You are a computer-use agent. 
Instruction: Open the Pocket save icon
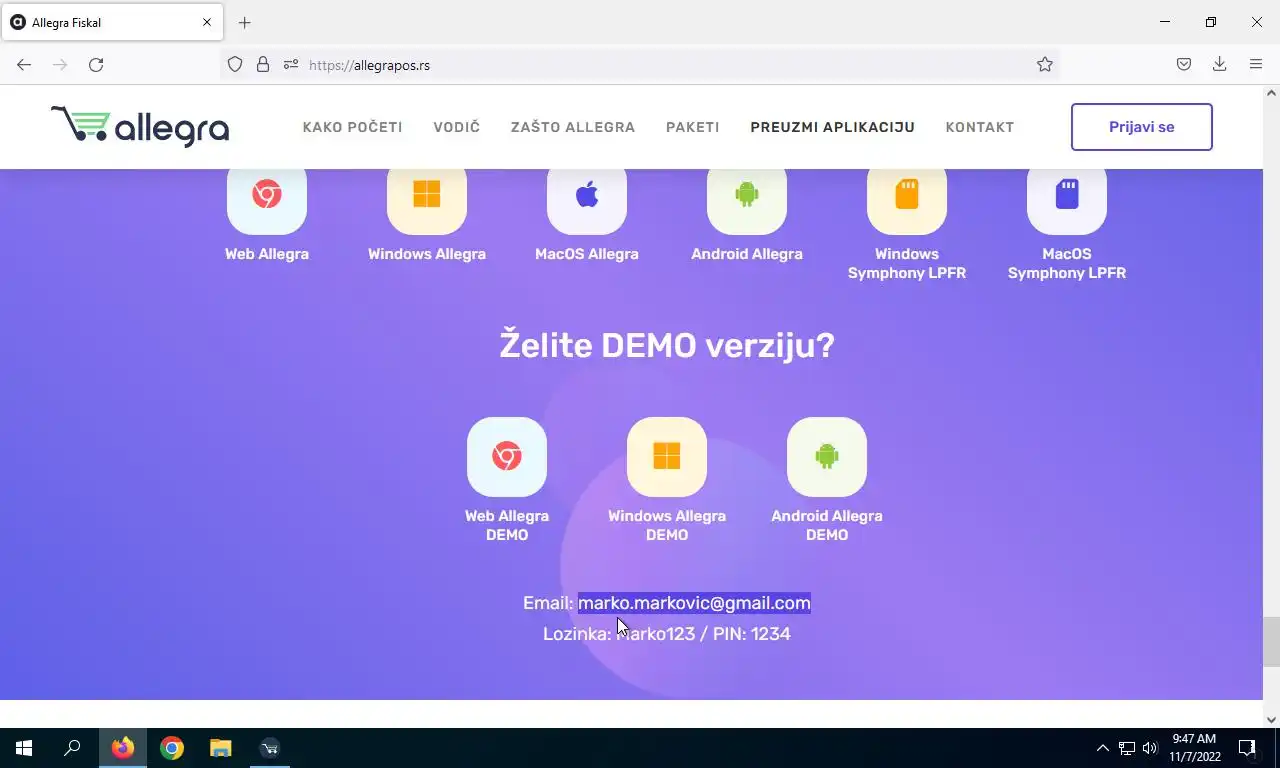(x=1184, y=65)
